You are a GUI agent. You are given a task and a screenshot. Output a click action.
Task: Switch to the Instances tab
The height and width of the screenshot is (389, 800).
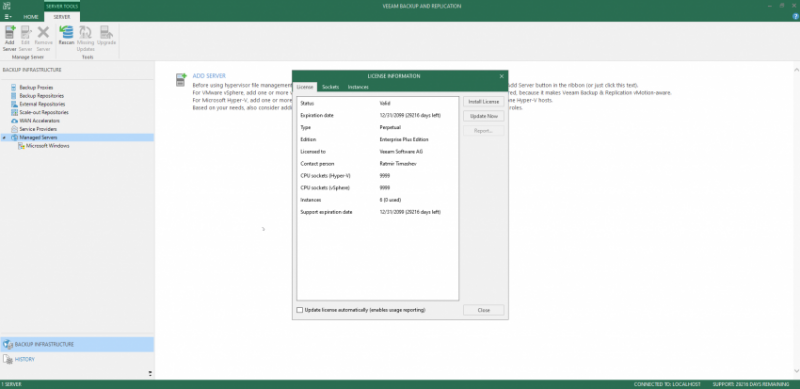358,87
